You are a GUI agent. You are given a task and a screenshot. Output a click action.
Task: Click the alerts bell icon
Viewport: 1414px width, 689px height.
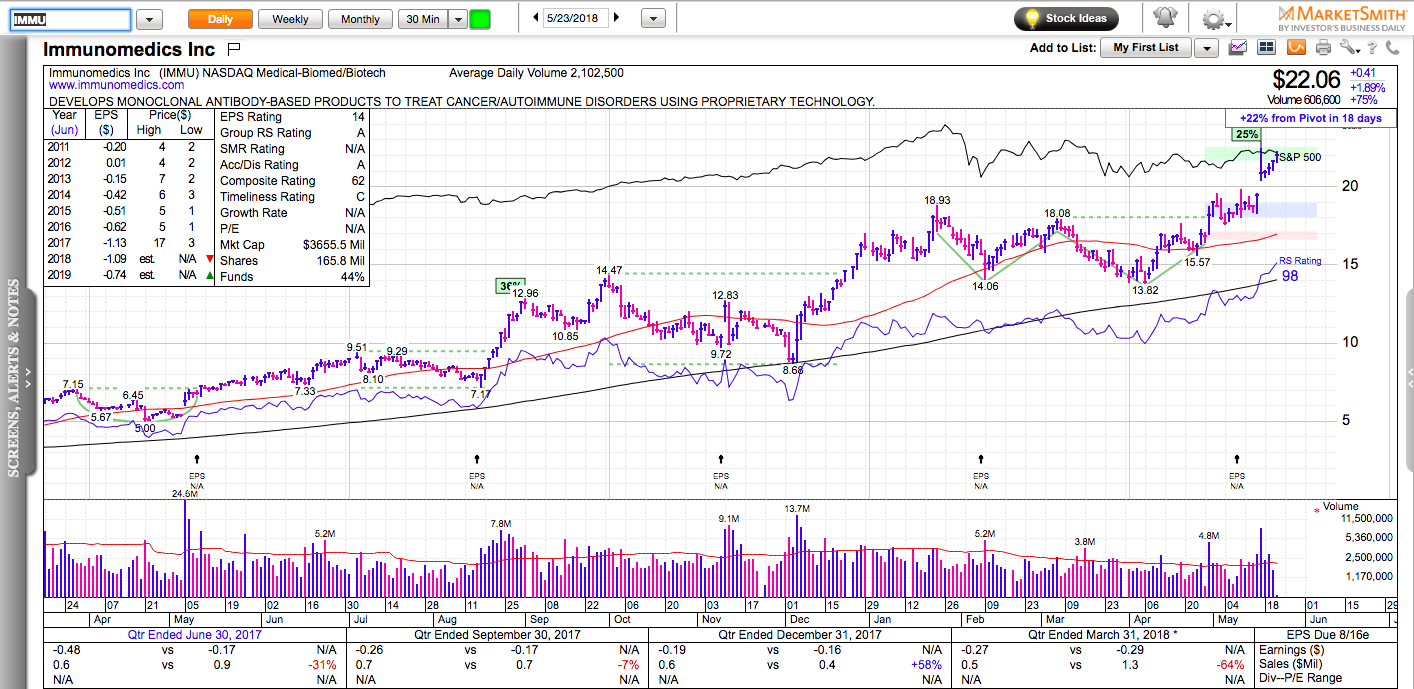tap(1165, 19)
